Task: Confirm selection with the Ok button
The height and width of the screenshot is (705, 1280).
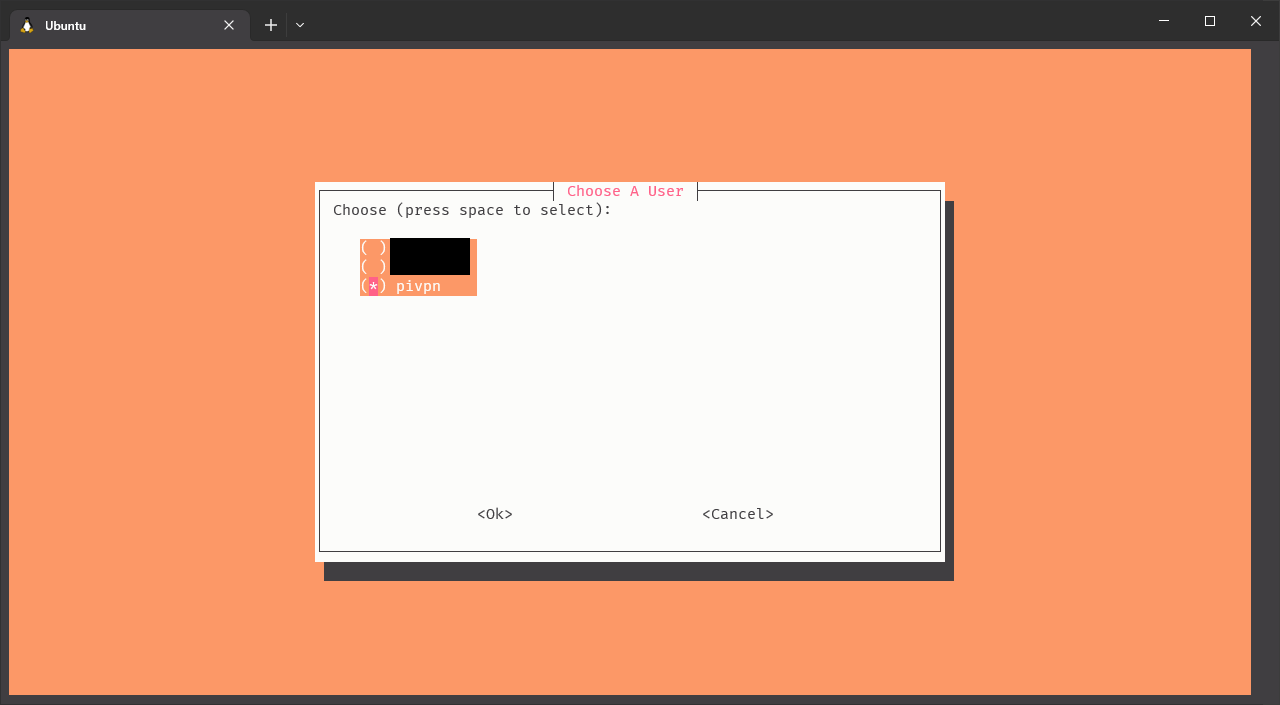Action: [x=495, y=514]
